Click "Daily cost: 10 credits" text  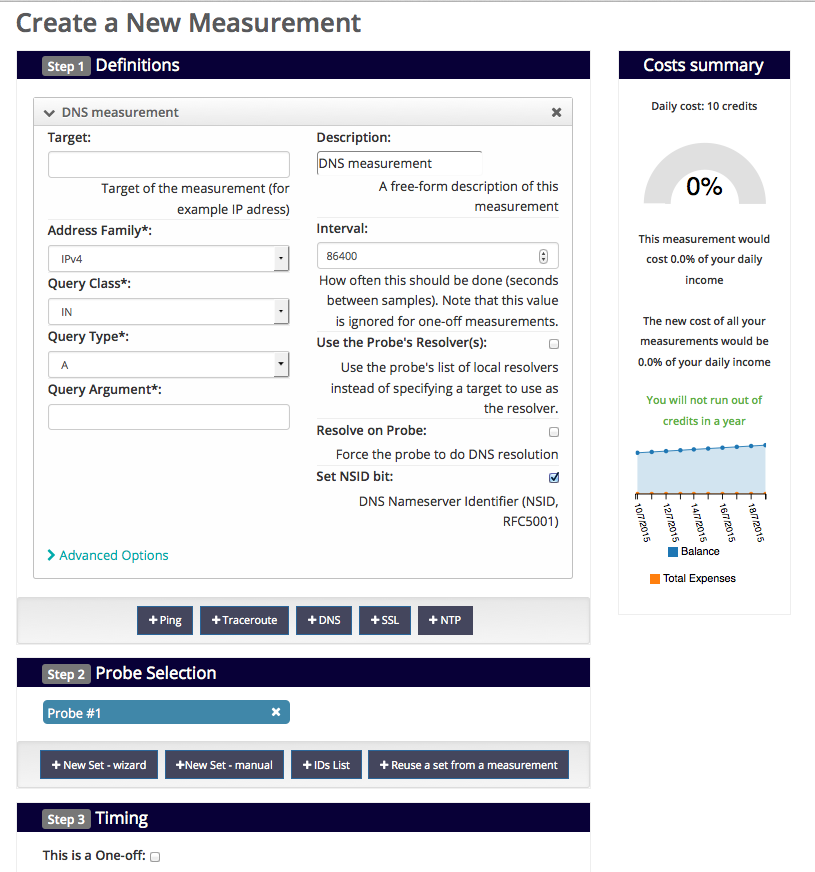coord(704,106)
